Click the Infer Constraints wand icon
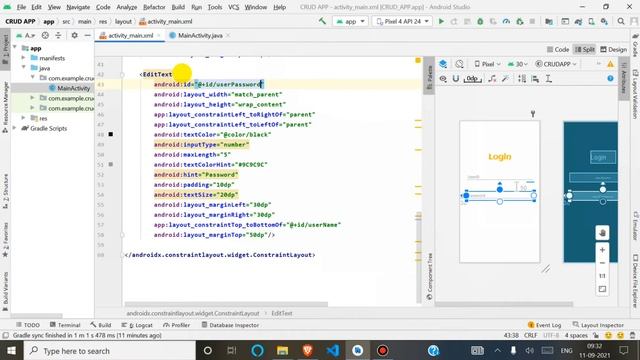Image resolution: width=640 pixels, height=360 pixels. click(x=505, y=78)
